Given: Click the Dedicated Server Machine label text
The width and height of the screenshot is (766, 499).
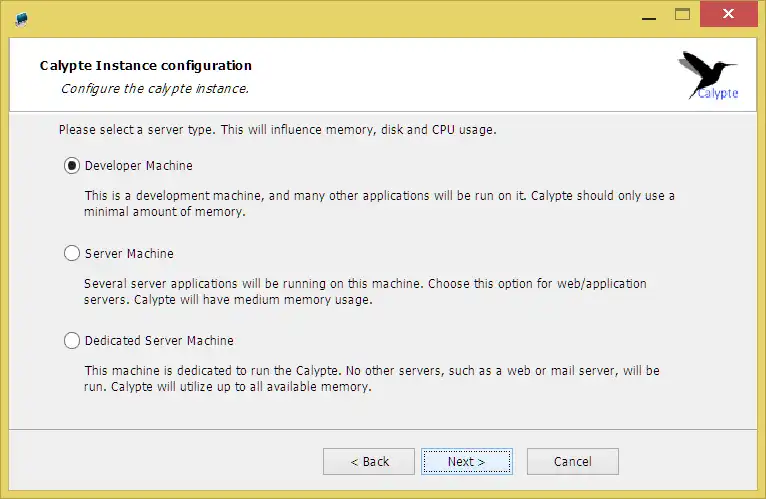Looking at the screenshot, I should tap(159, 341).
